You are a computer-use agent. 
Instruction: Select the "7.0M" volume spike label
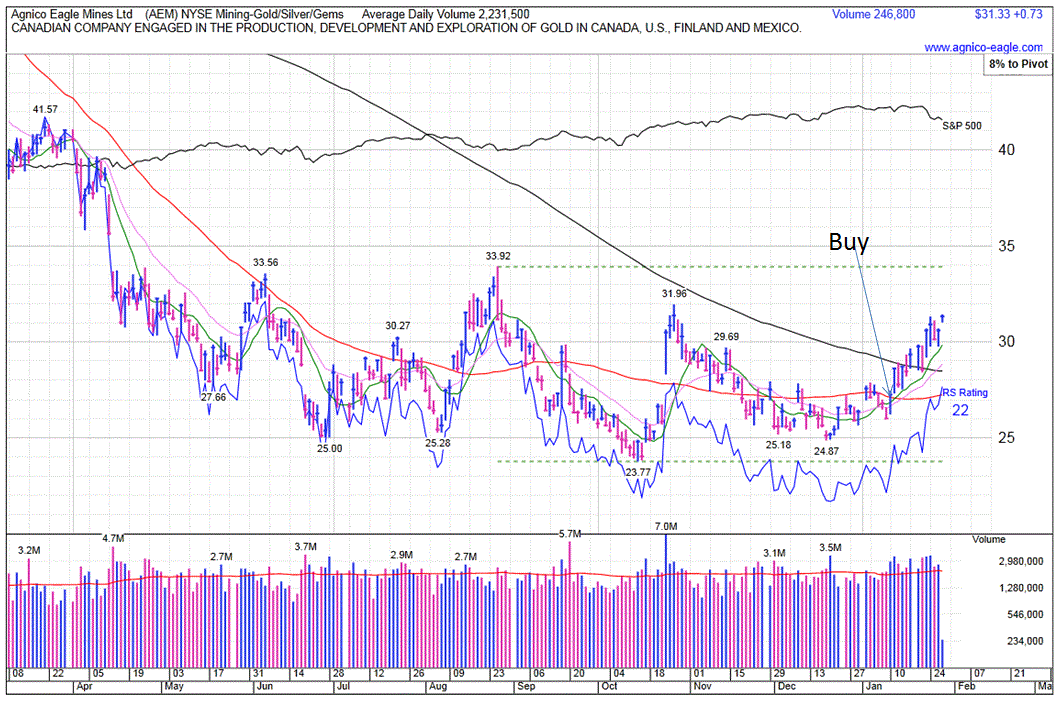point(666,526)
